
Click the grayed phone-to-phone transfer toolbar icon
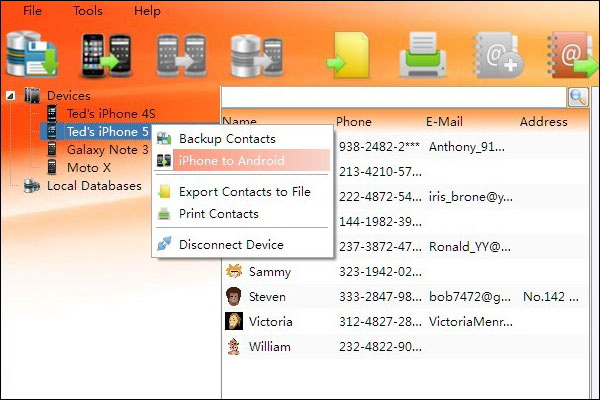181,55
